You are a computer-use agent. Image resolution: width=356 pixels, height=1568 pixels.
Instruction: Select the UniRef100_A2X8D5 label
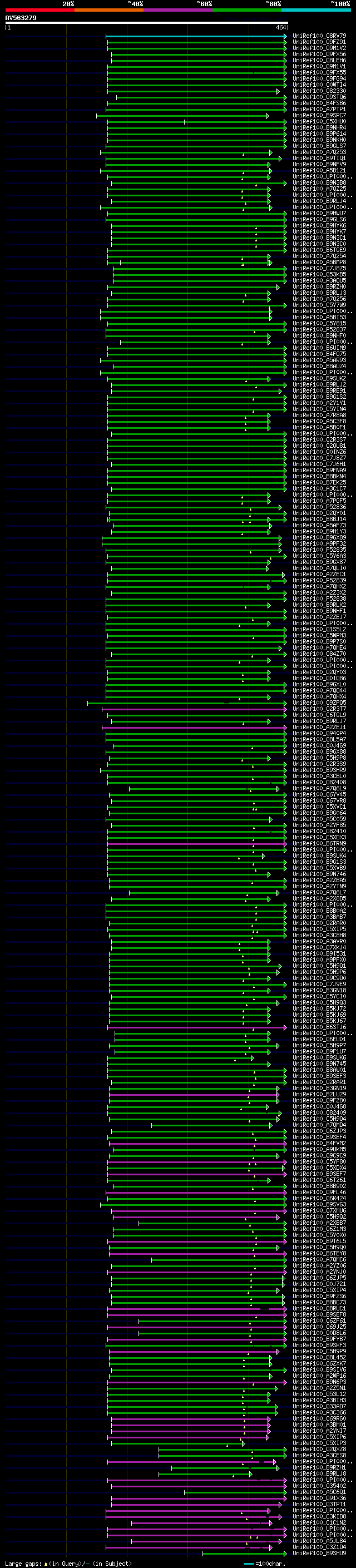click(x=319, y=898)
